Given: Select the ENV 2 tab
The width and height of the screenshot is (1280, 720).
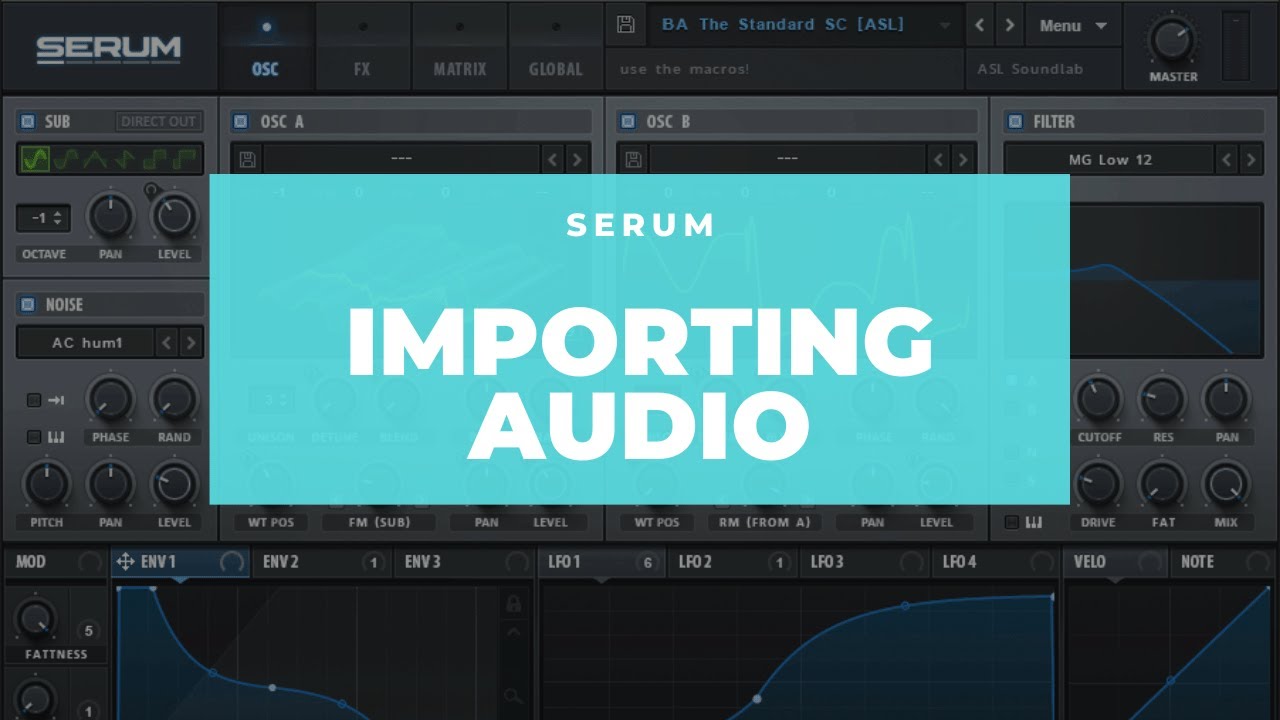Looking at the screenshot, I should coord(322,562).
